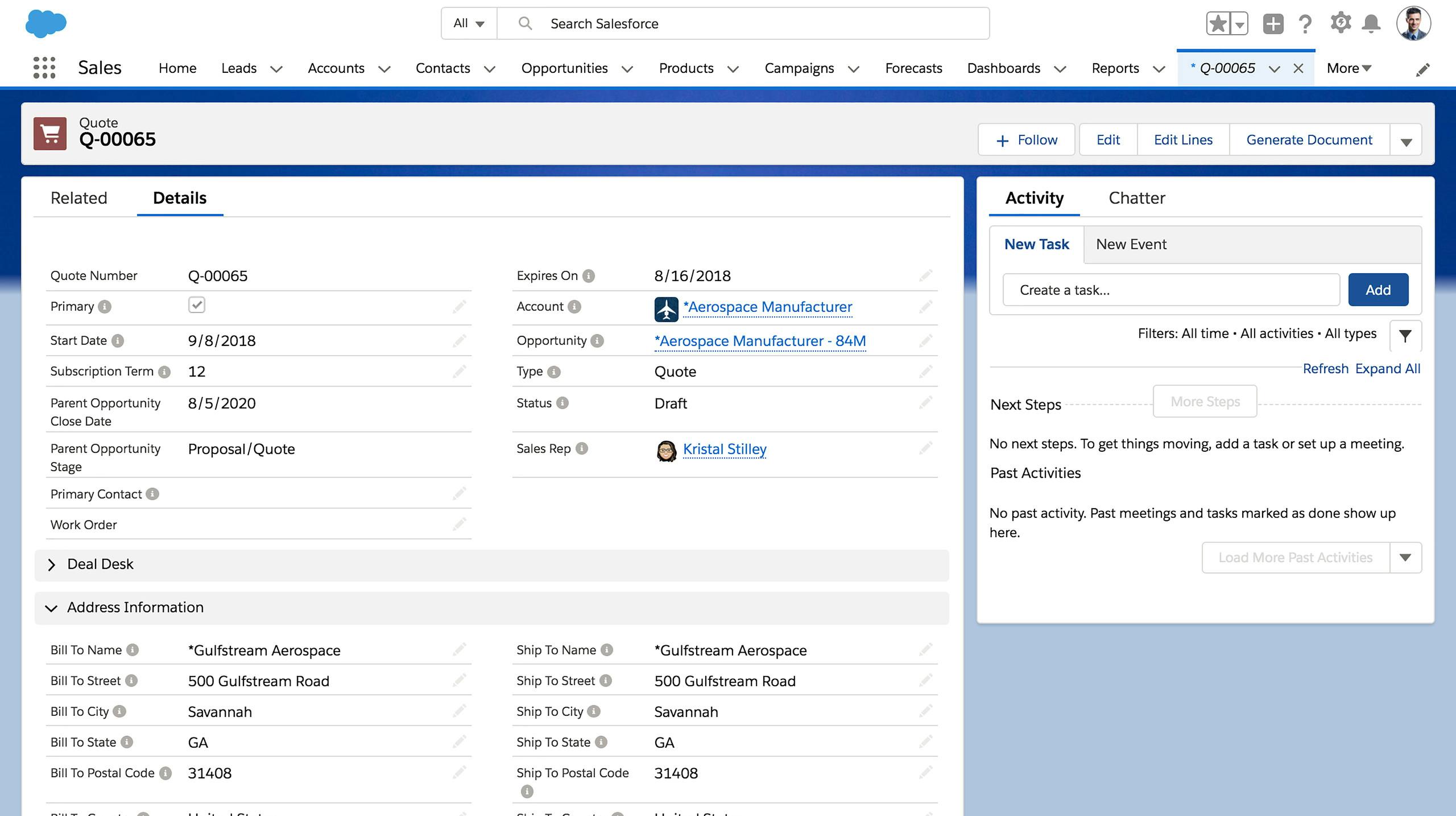The width and height of the screenshot is (1456, 816).
Task: Open the Opportunities tab dropdown chevron
Action: click(627, 69)
